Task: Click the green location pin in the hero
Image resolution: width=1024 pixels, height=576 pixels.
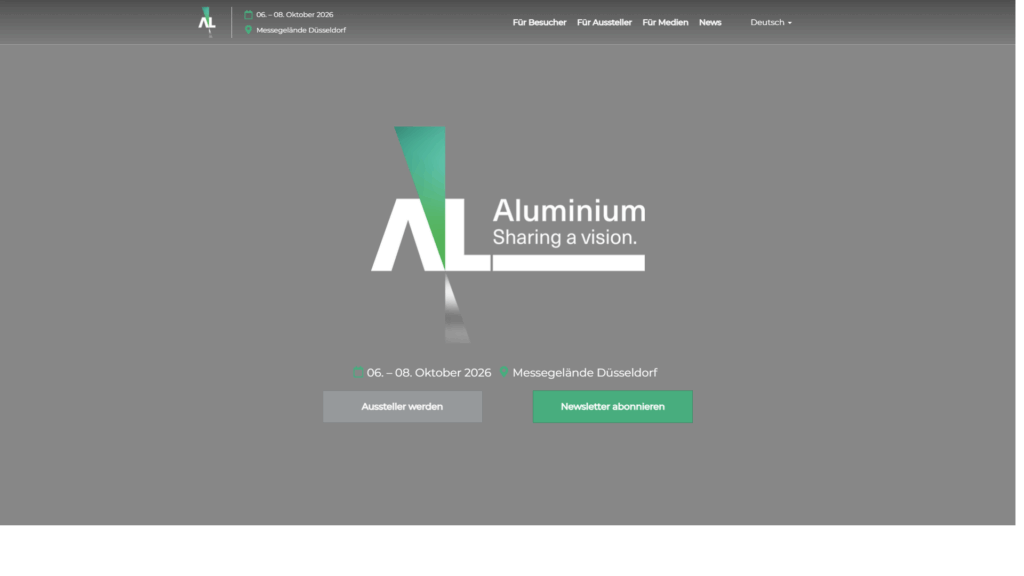Action: pos(504,373)
